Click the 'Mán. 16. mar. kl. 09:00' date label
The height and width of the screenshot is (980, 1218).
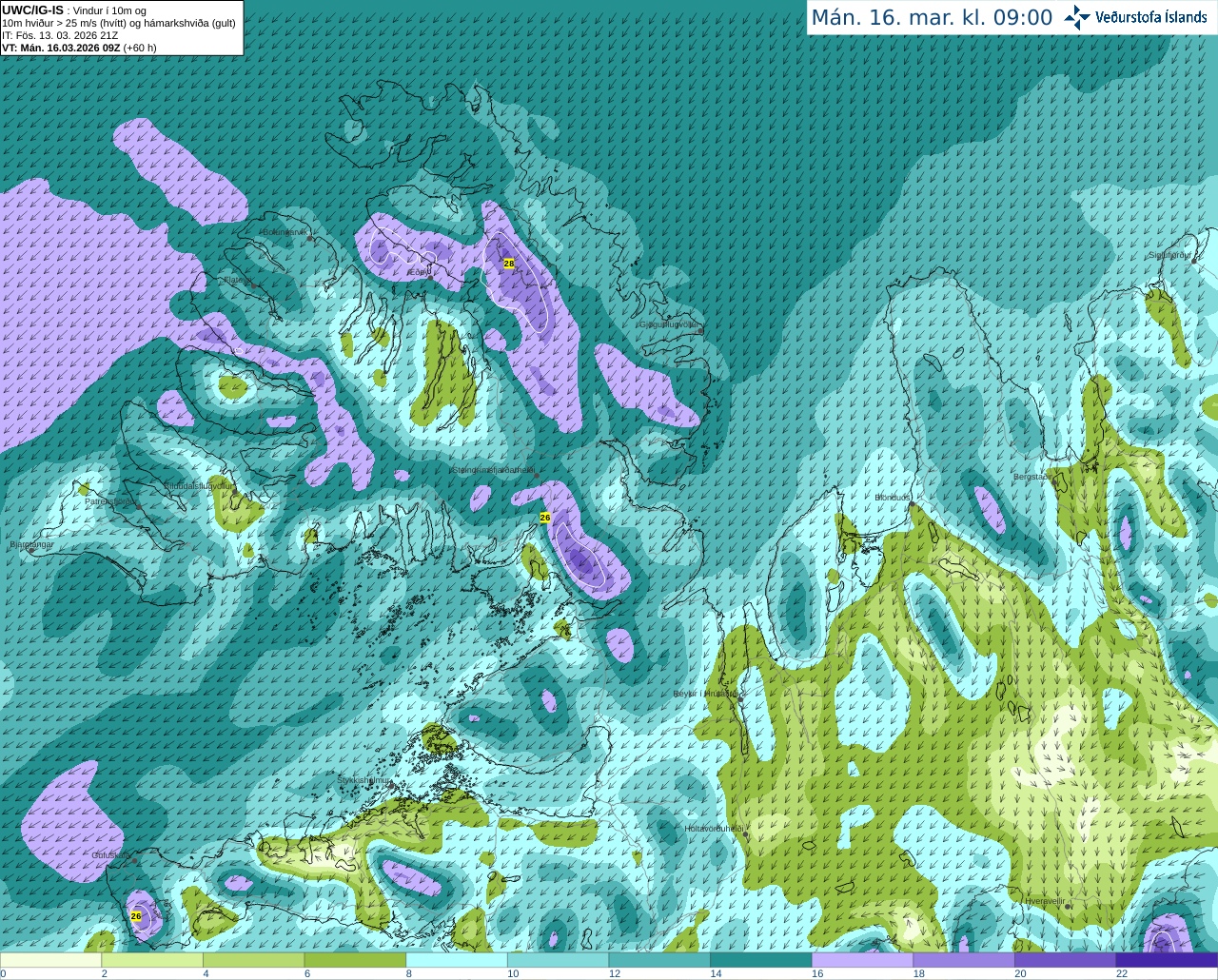click(932, 18)
